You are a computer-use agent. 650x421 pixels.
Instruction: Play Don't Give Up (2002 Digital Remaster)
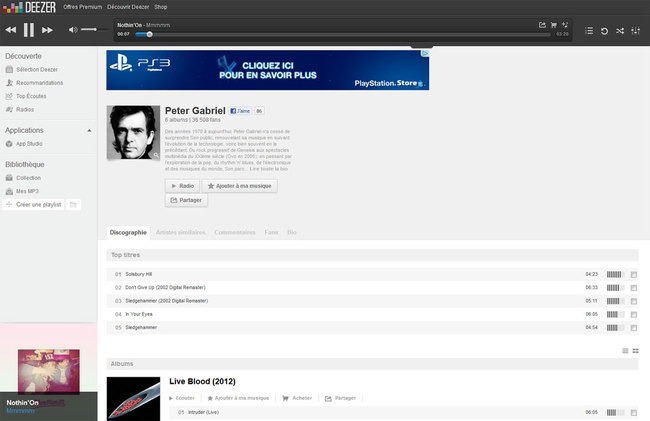click(x=165, y=288)
